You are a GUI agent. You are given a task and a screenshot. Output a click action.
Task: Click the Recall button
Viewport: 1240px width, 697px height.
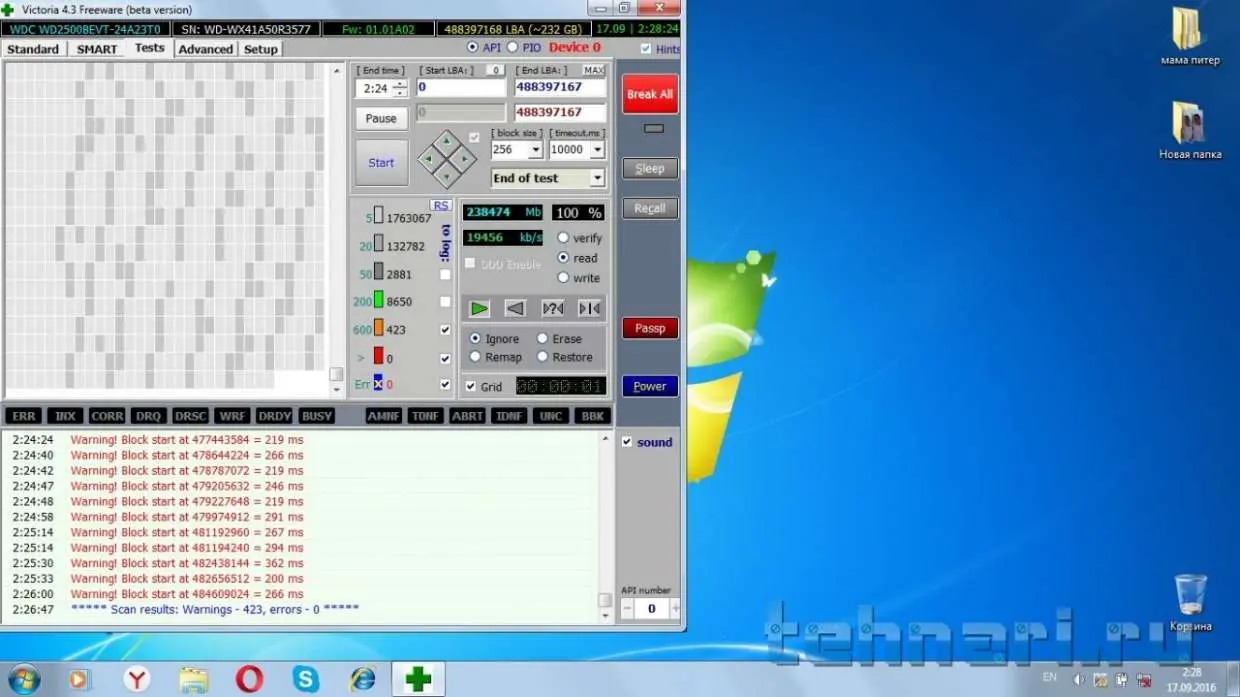pos(650,208)
